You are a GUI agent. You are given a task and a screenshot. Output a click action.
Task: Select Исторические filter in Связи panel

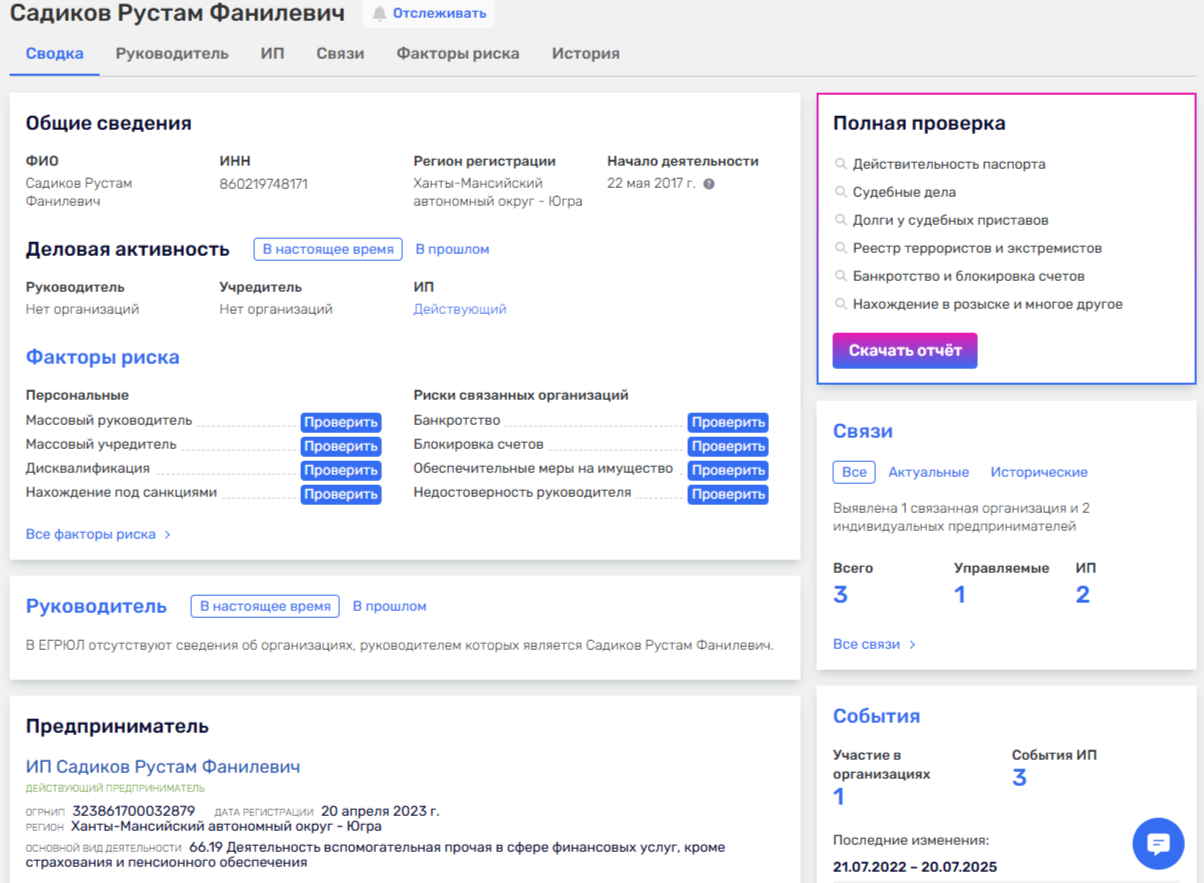click(x=1039, y=472)
